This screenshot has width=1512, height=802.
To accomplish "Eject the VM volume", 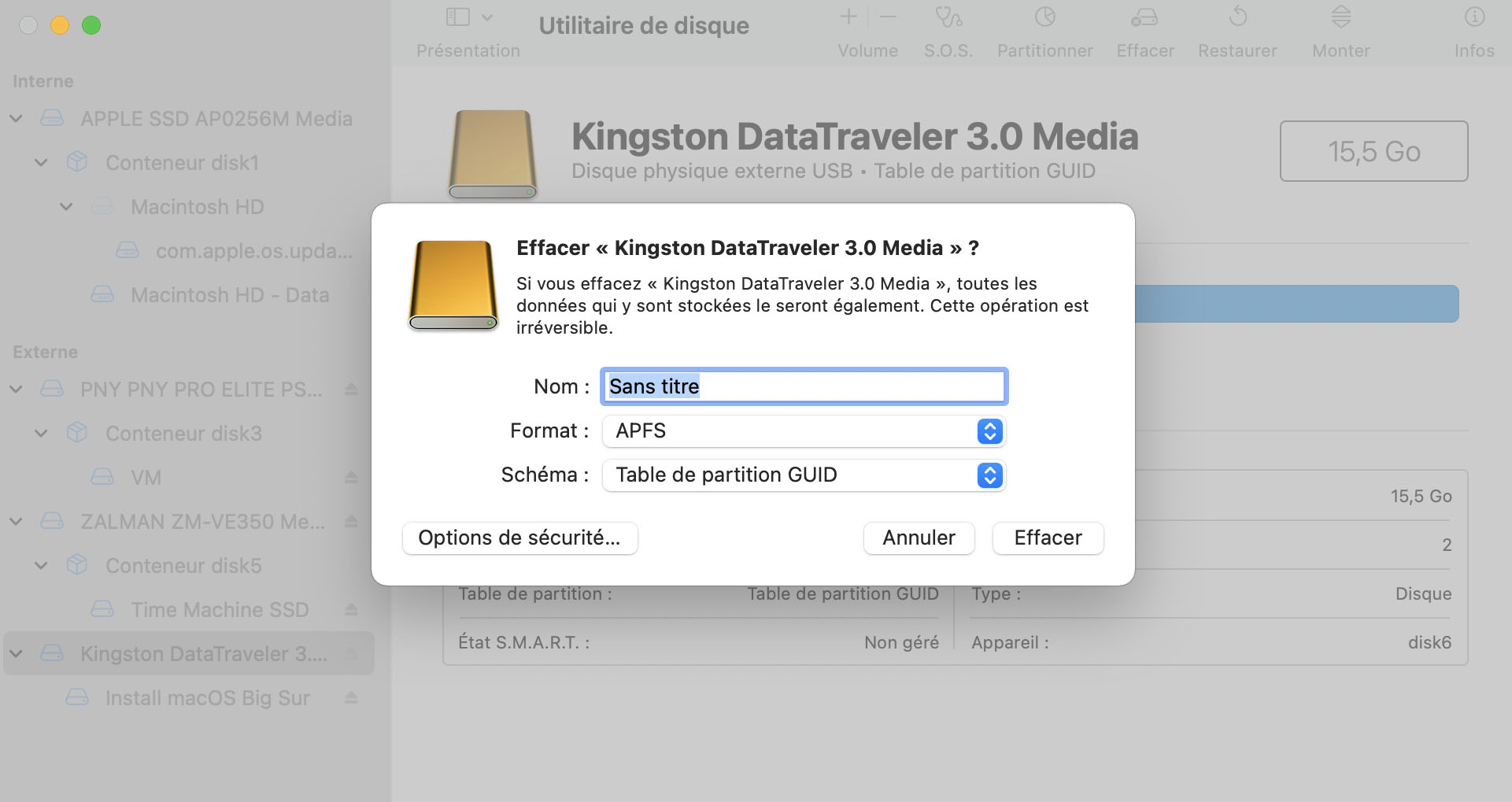I will 351,478.
